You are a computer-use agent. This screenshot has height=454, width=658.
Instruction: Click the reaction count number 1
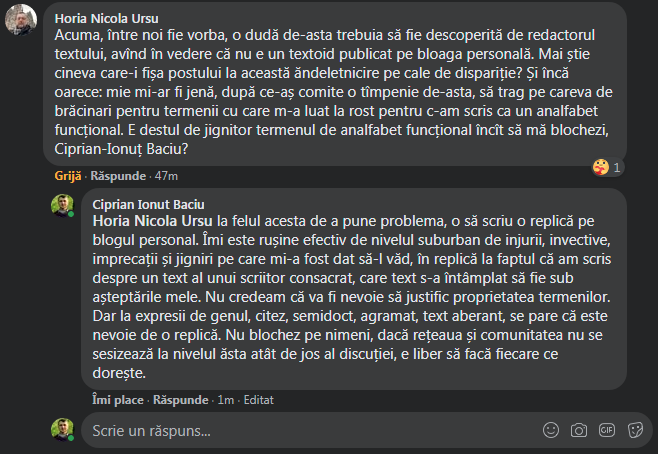(x=617, y=167)
